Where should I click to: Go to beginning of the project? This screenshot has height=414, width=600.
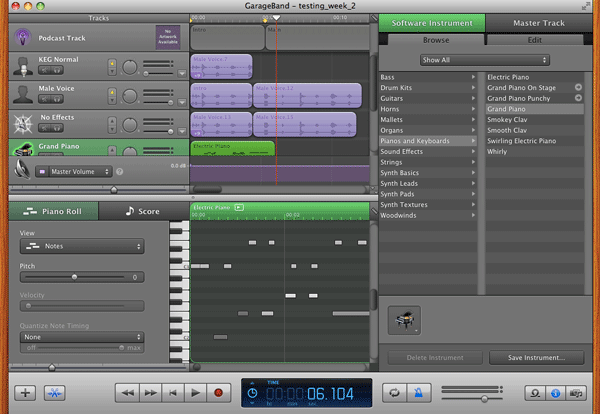point(173,393)
